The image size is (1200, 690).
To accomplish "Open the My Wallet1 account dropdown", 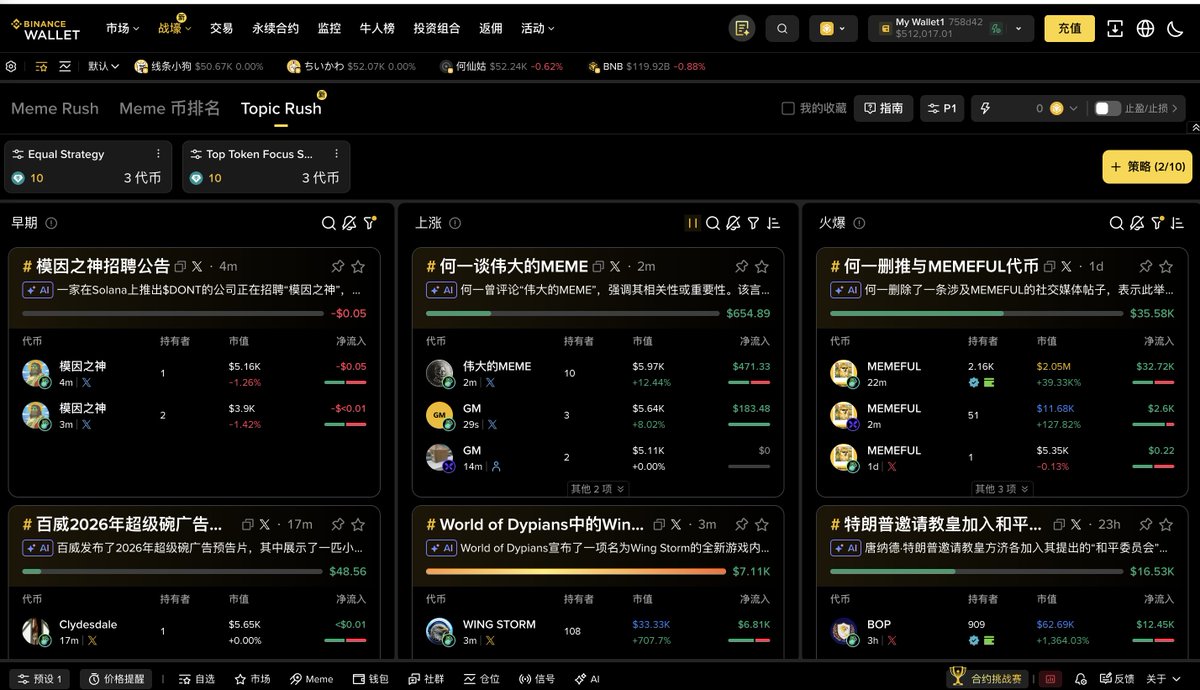I will click(950, 29).
